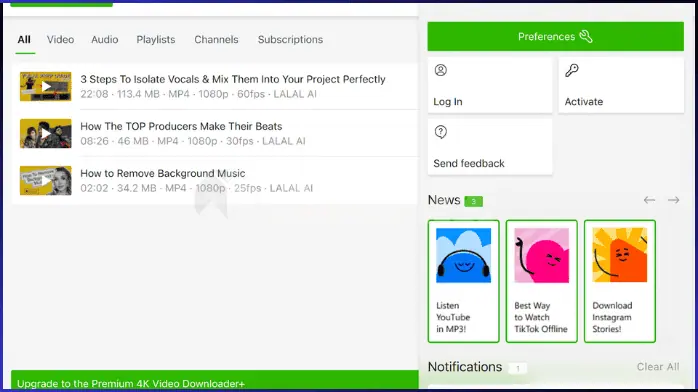Click the Notifications count badge

(518, 368)
